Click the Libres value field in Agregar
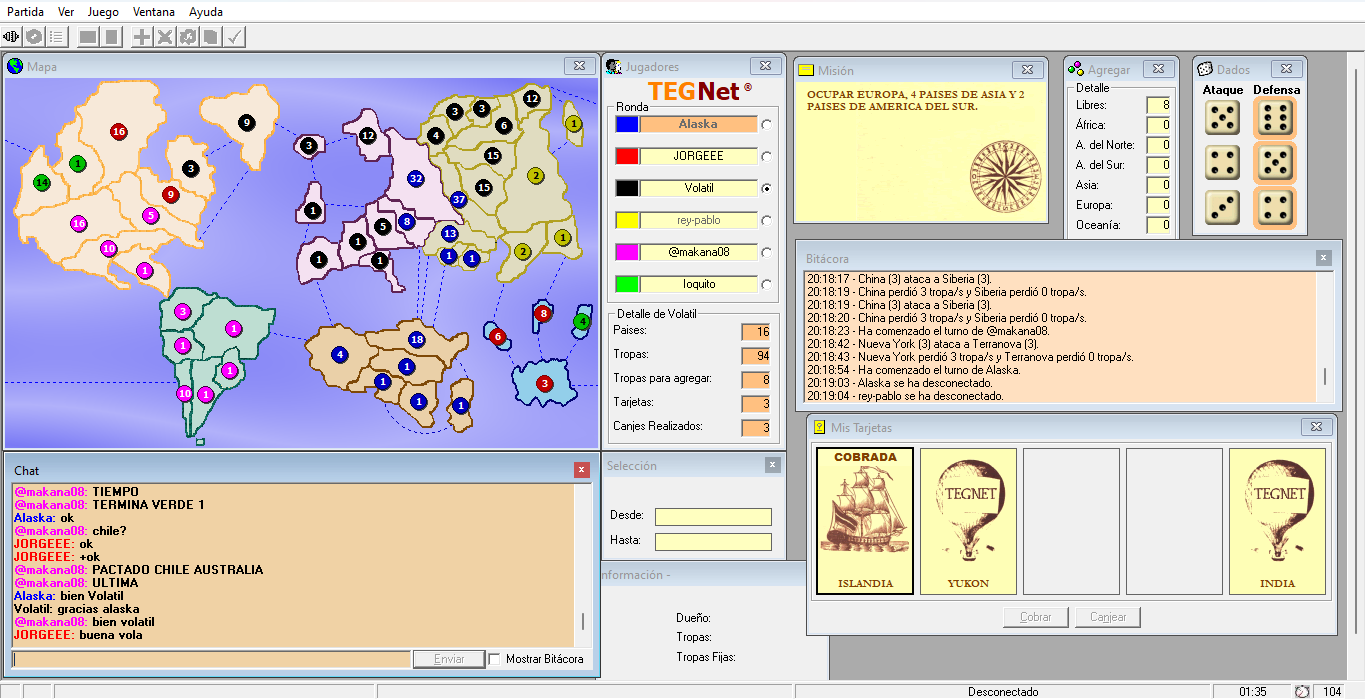 click(1158, 105)
